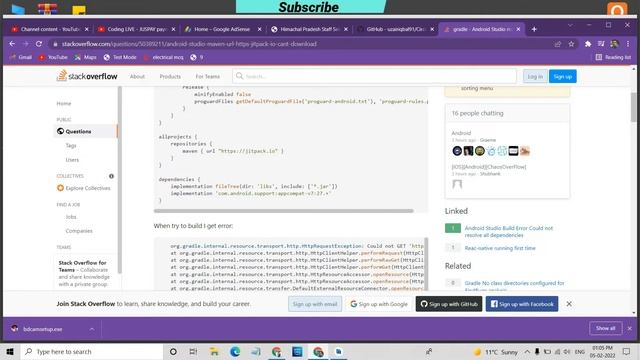Screen dimensions: 640x360
Task: Open Android Studio Build Error linked question
Action: 509,231
